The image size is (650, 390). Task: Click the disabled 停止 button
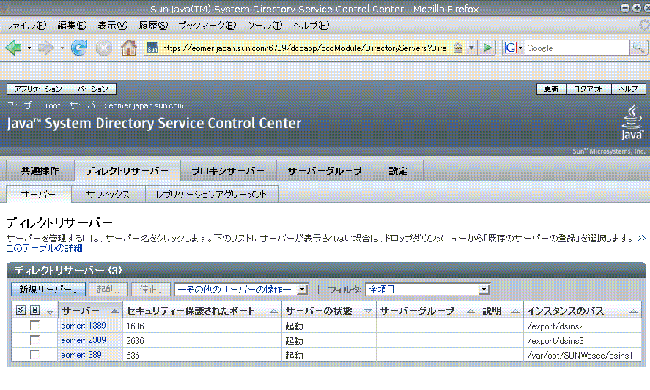click(x=150, y=289)
